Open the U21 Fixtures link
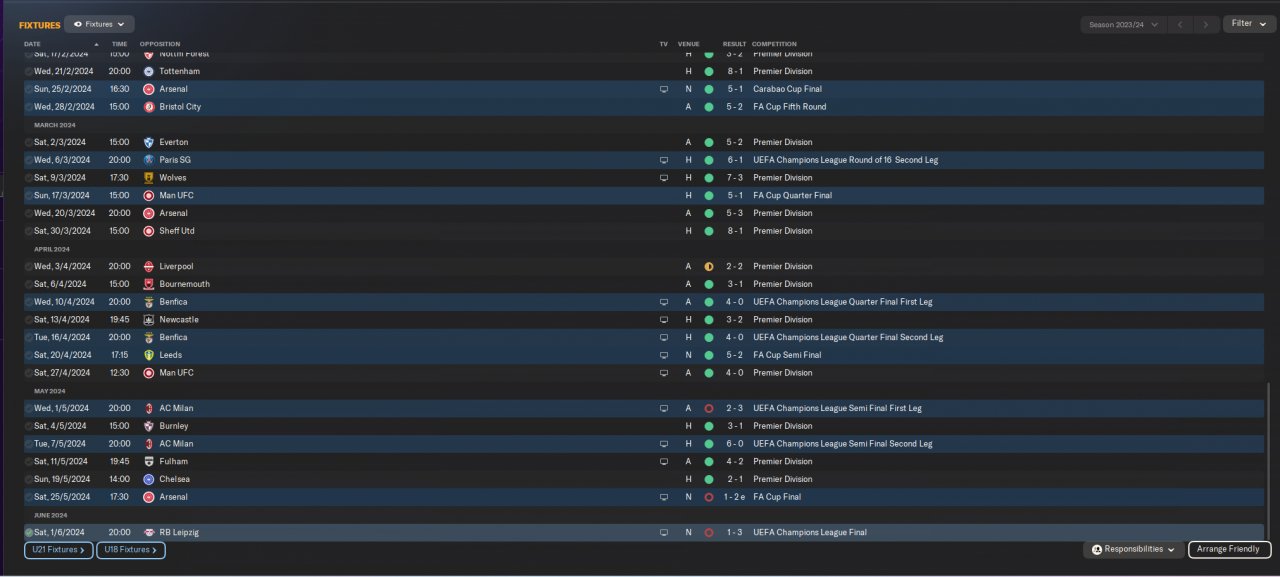The image size is (1280, 577). pos(58,550)
